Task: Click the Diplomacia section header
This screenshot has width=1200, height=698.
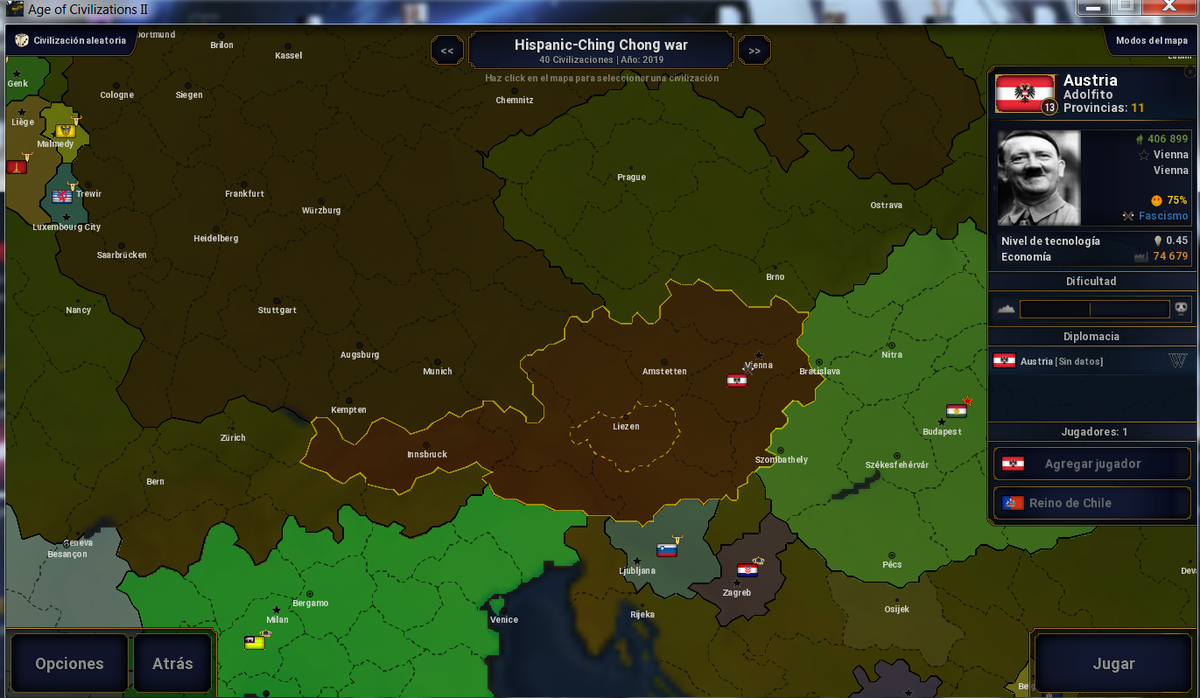Action: 1092,337
